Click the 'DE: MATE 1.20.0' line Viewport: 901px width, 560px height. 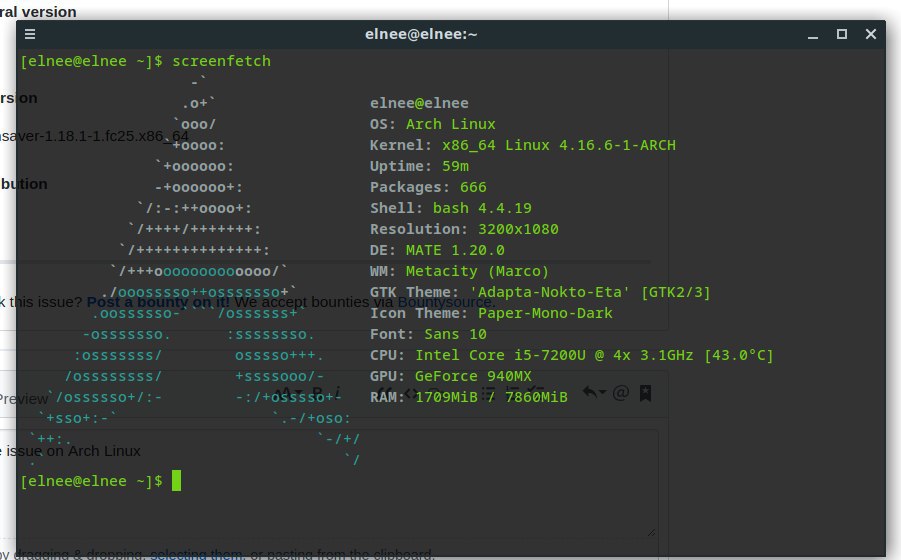pyautogui.click(x=437, y=250)
